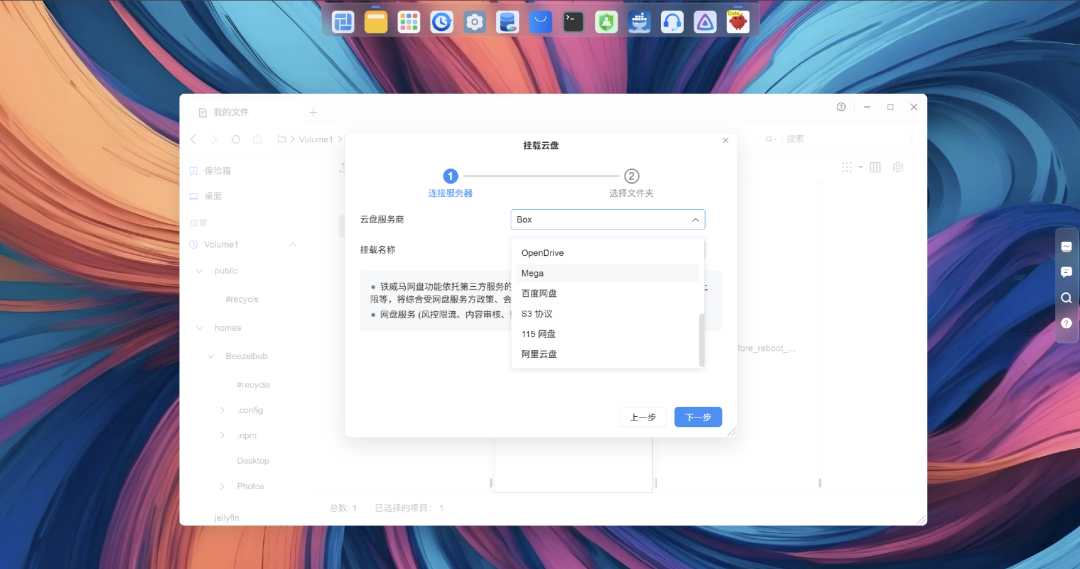Expand the Photos folder node

tap(222, 486)
